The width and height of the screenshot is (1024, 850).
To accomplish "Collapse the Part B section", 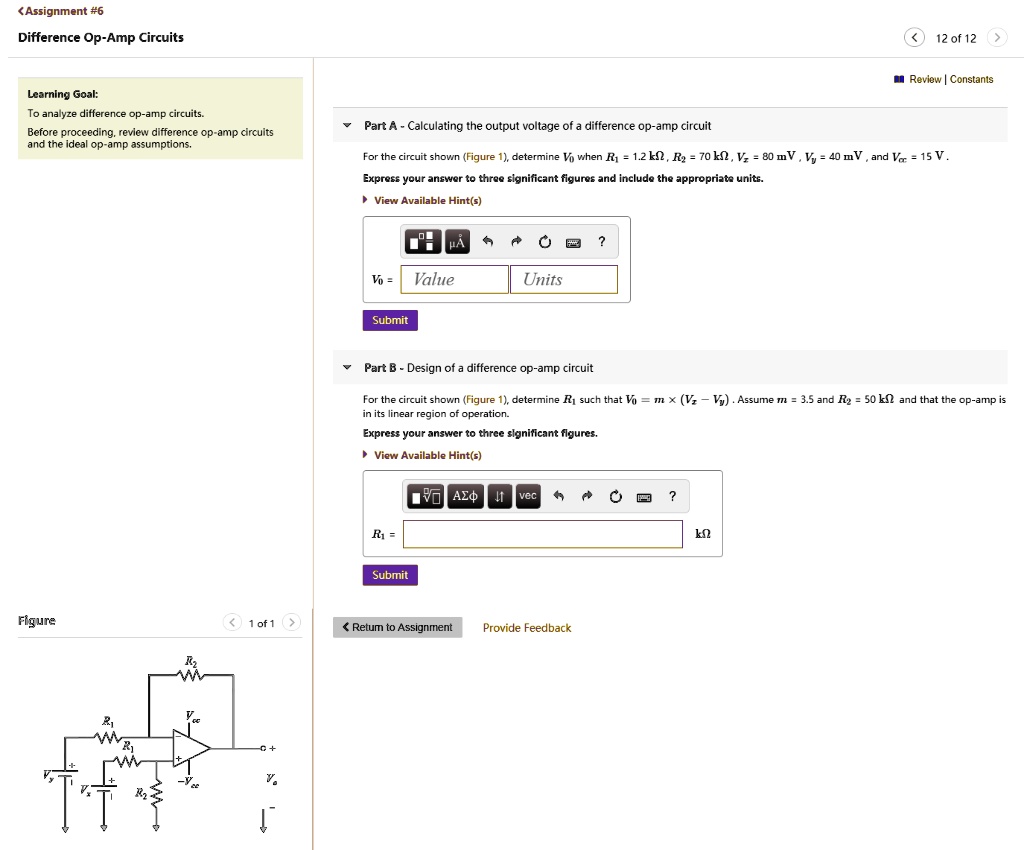I will click(347, 368).
